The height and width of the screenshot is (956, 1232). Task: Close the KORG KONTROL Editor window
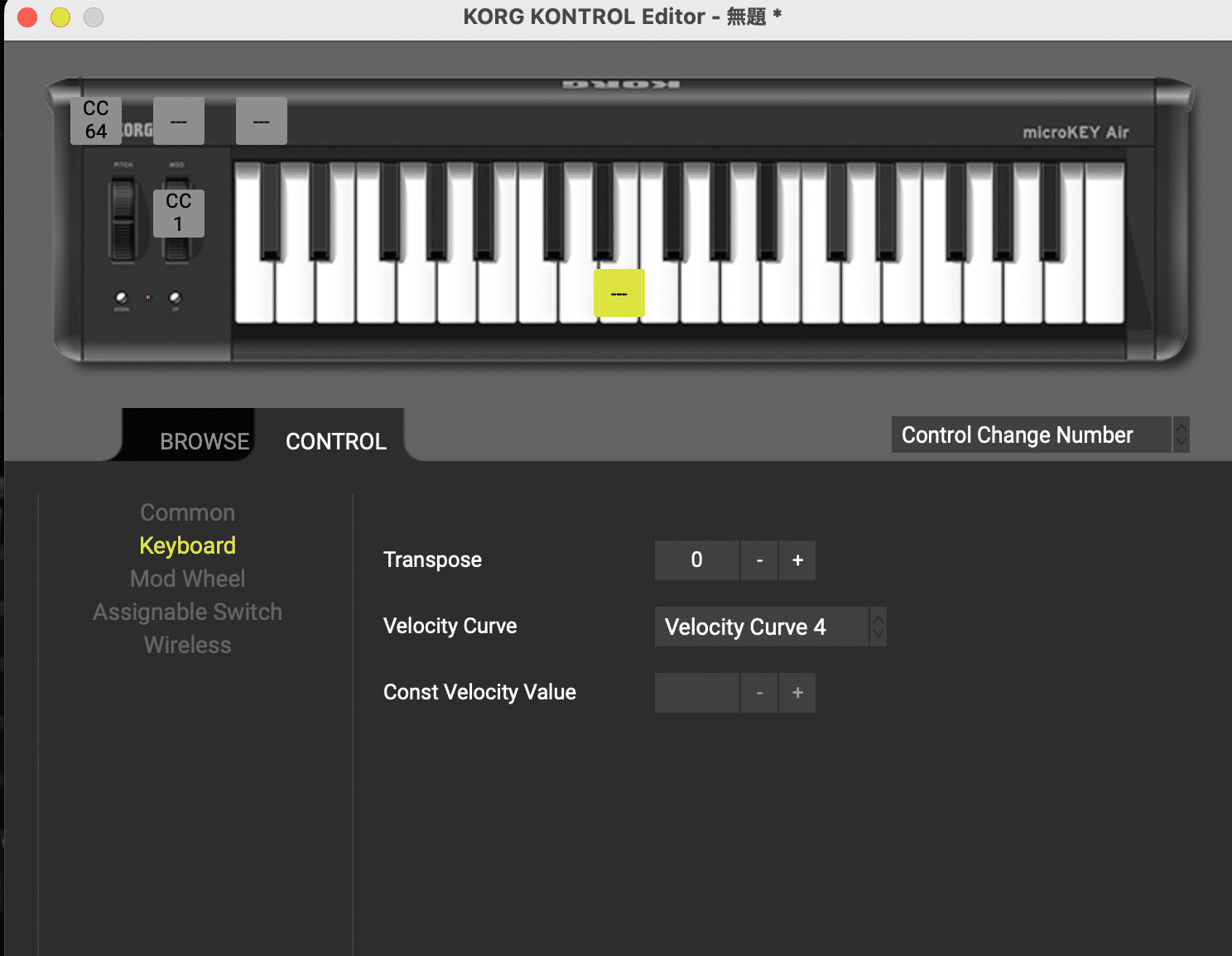[x=27, y=17]
